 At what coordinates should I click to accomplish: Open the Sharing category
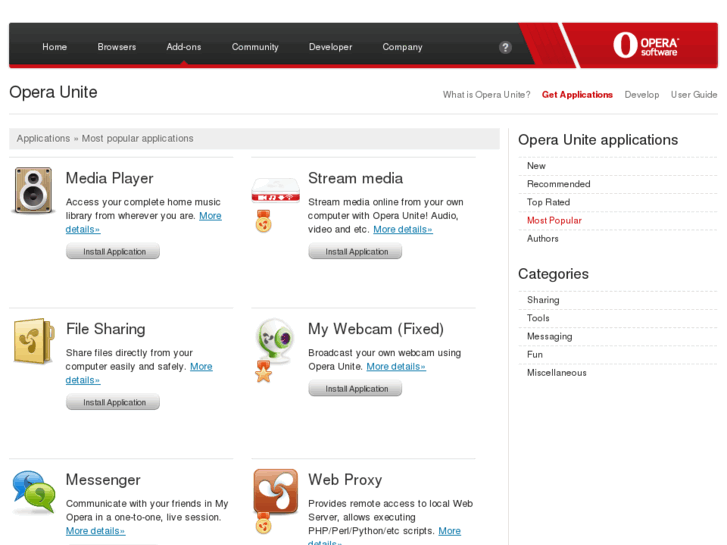[543, 300]
